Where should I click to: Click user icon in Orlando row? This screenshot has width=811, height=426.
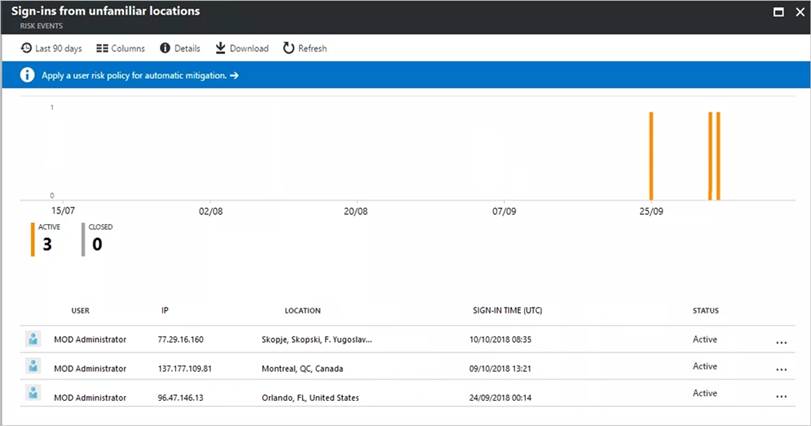(33, 395)
